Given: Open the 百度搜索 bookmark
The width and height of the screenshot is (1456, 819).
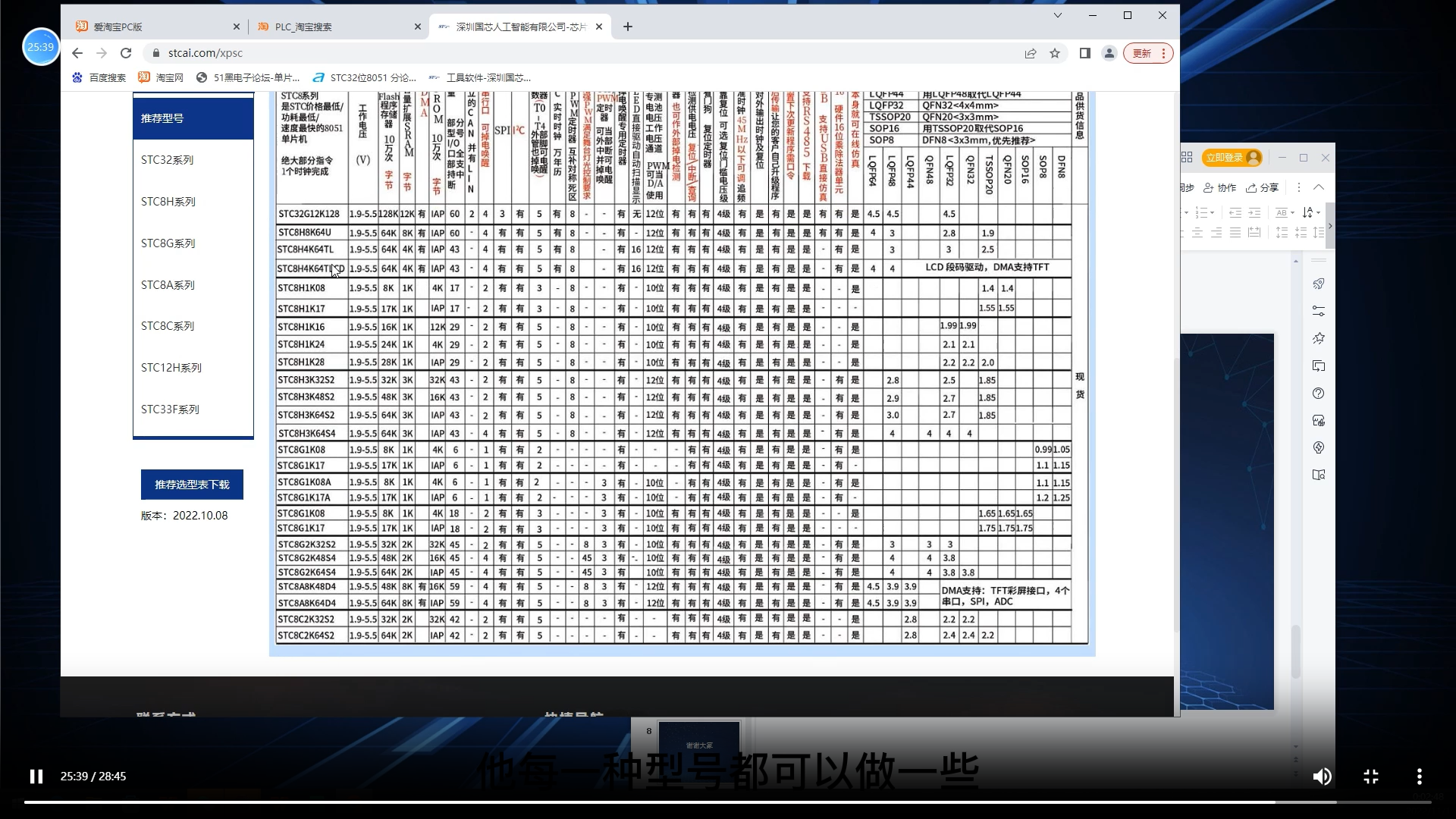Looking at the screenshot, I should (99, 77).
